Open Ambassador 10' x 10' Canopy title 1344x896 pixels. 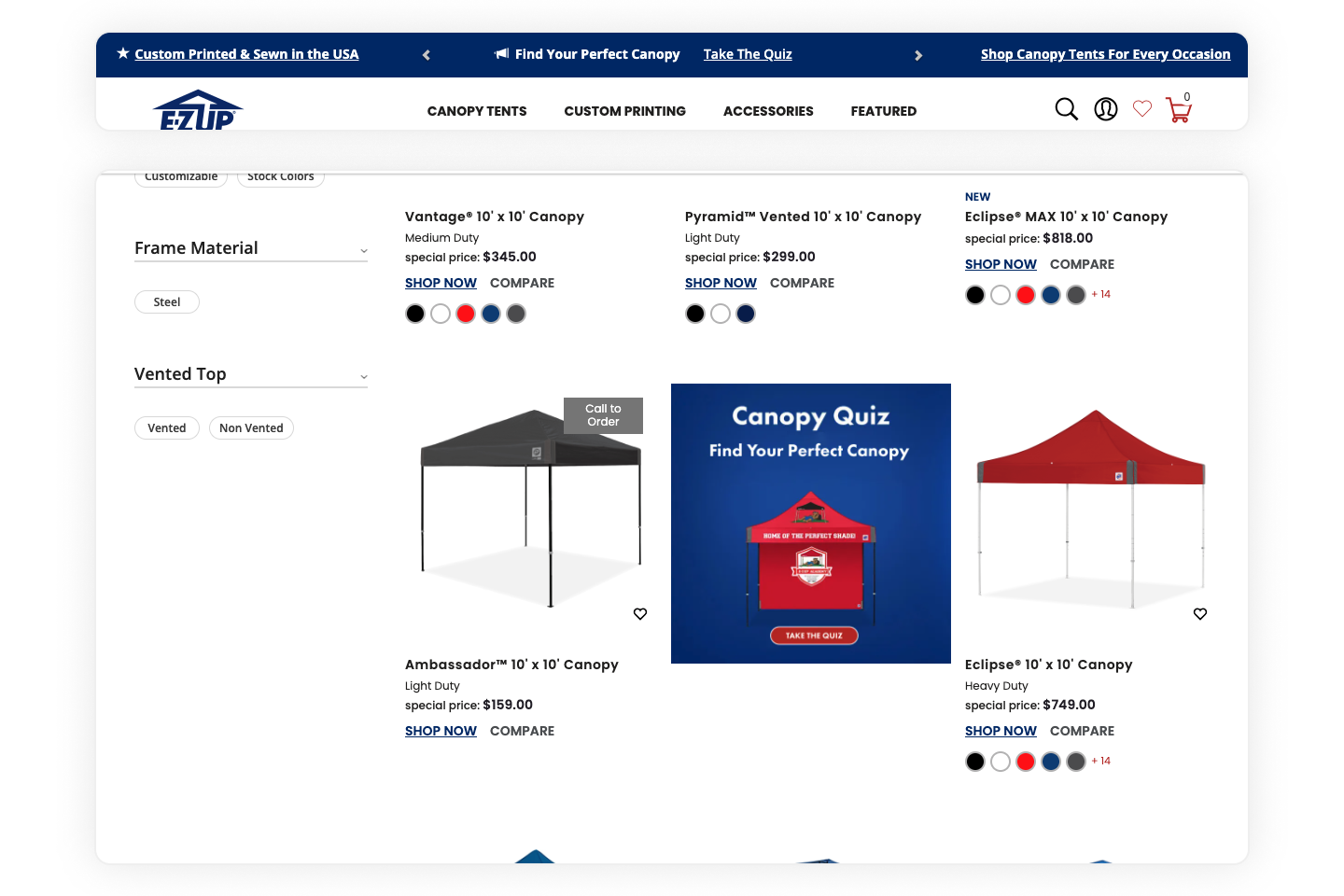511,665
